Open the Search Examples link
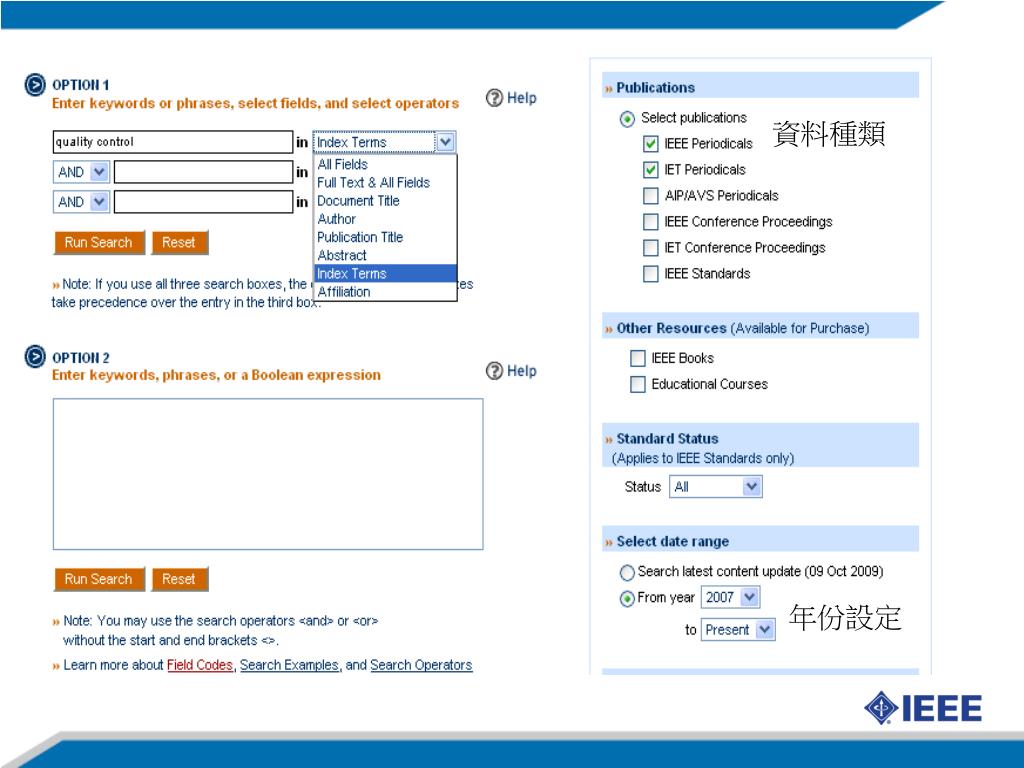 pyautogui.click(x=289, y=665)
